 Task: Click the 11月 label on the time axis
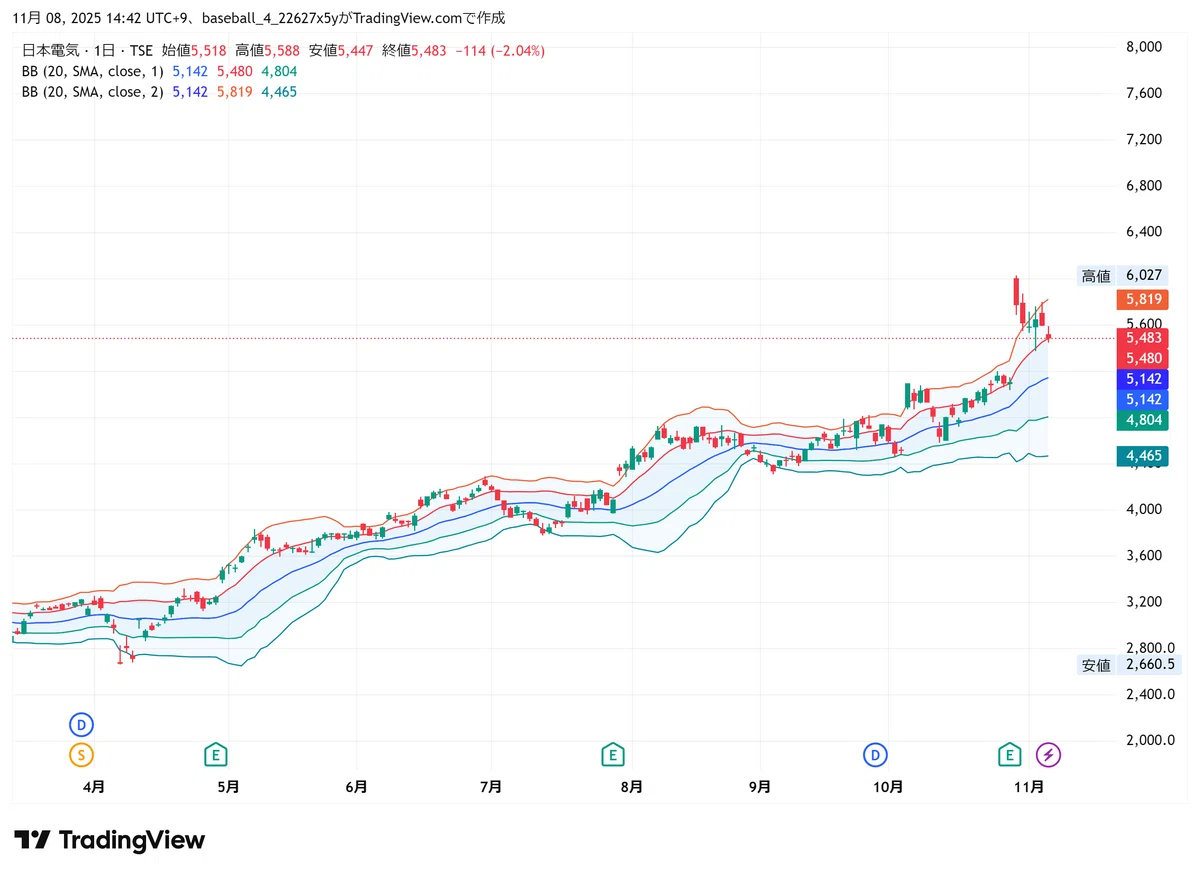[x=1029, y=787]
